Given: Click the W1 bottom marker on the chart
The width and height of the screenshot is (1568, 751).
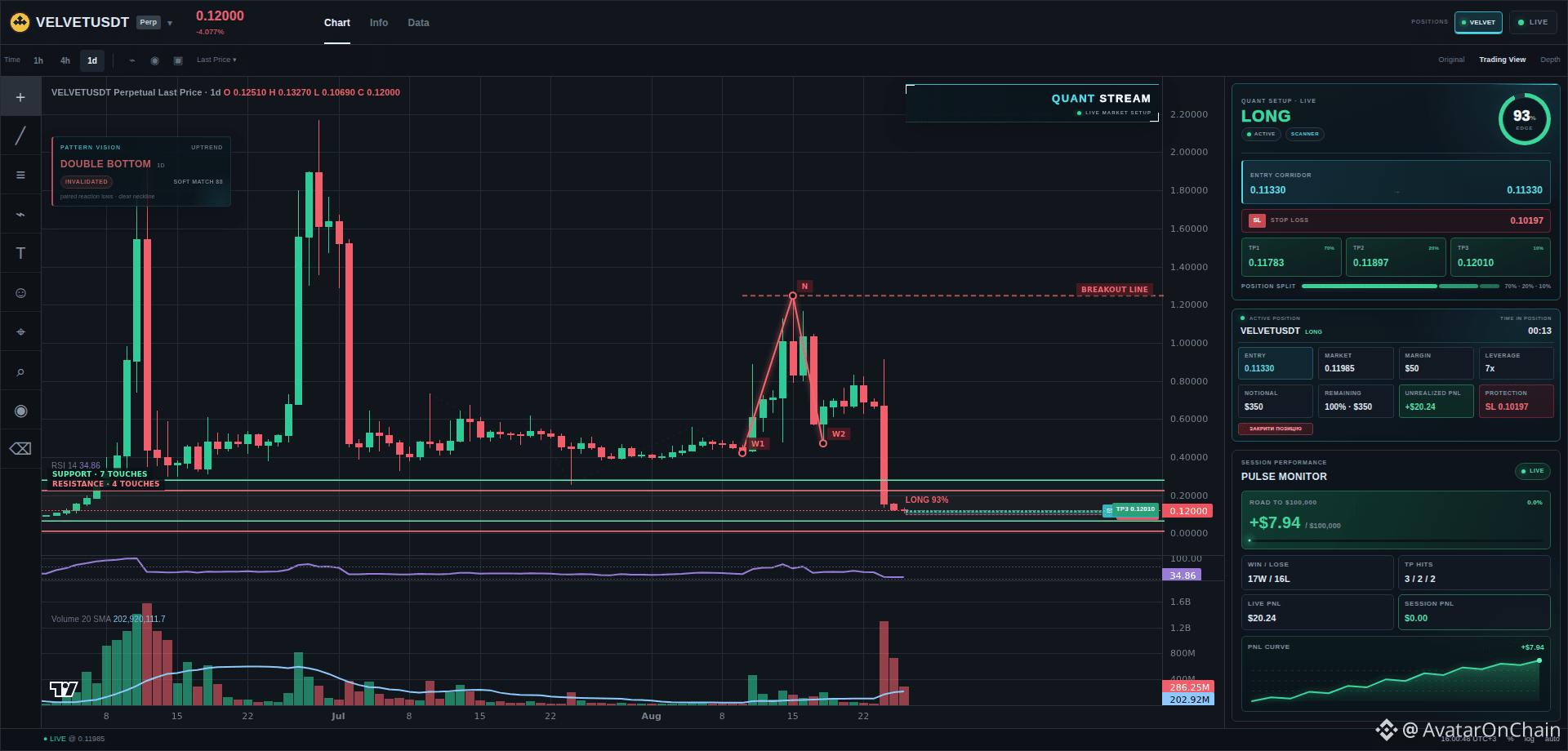Looking at the screenshot, I should pyautogui.click(x=758, y=444).
